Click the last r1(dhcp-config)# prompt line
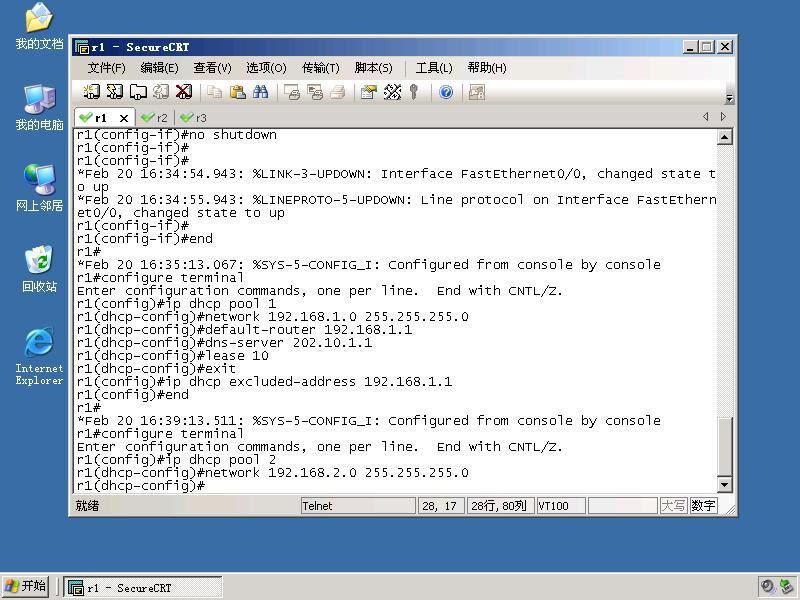This screenshot has height=600, width=800. pos(141,486)
